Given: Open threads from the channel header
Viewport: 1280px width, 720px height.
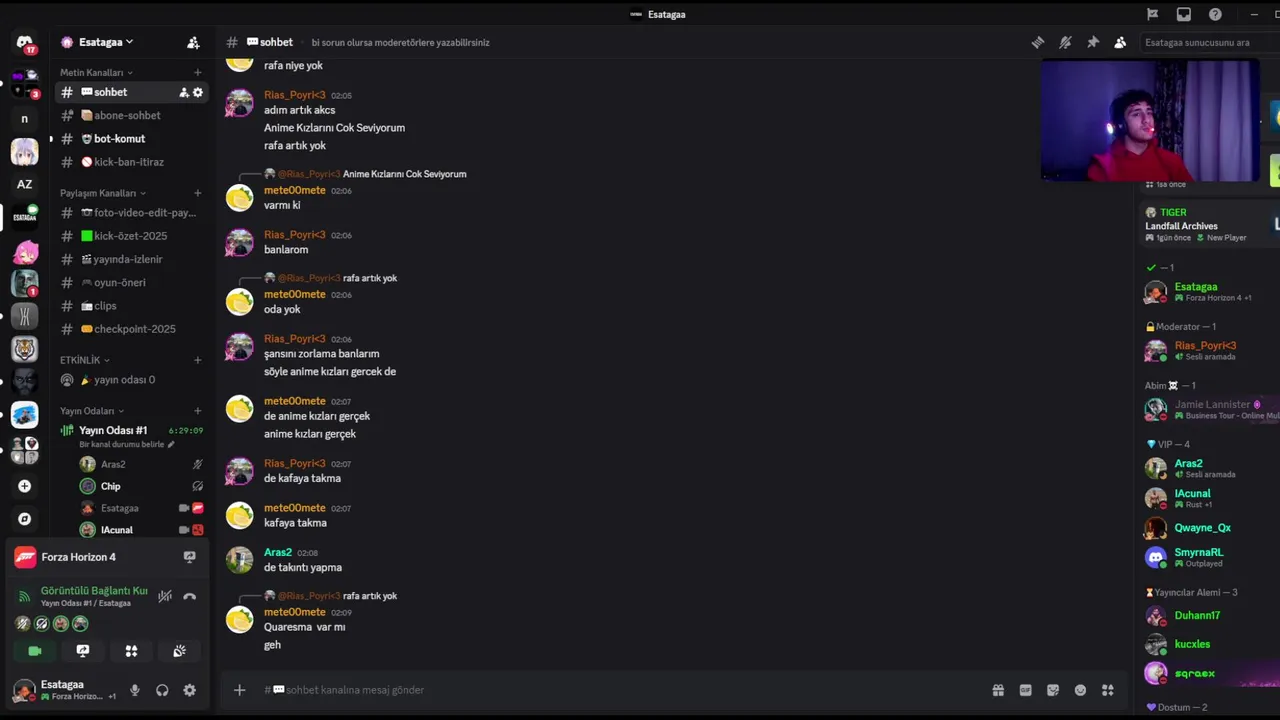Looking at the screenshot, I should 1038,42.
